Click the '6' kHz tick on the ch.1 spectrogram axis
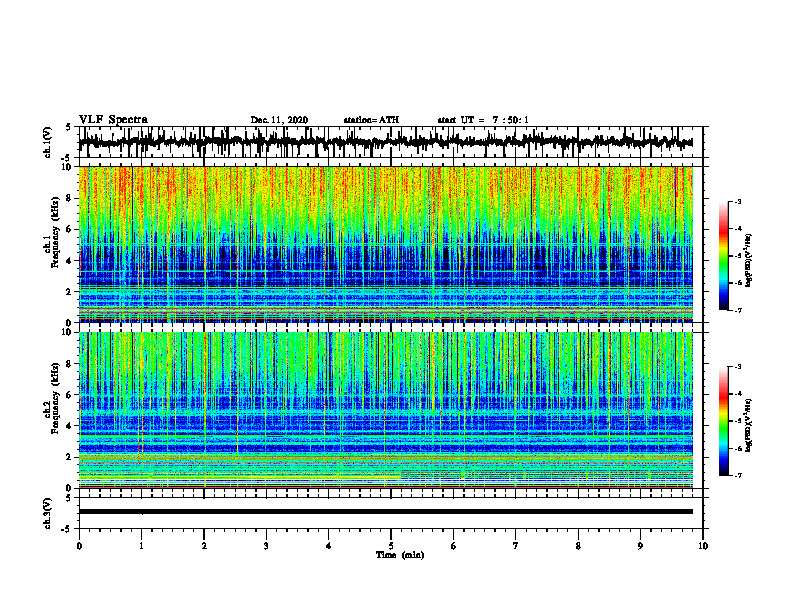This screenshot has height=612, width=792. tap(70, 230)
